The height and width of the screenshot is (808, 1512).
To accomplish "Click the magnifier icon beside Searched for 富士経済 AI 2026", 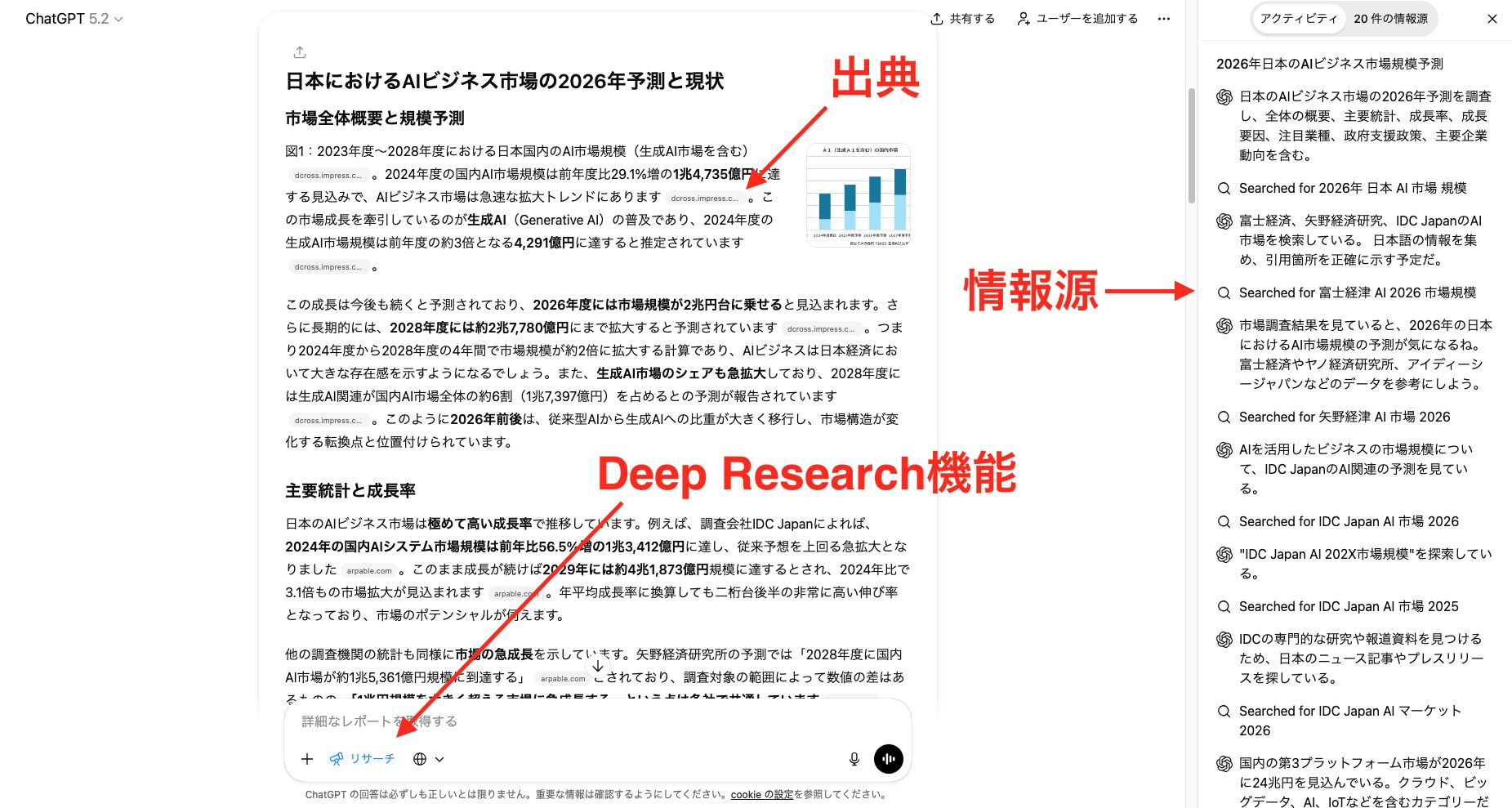I will (x=1224, y=292).
